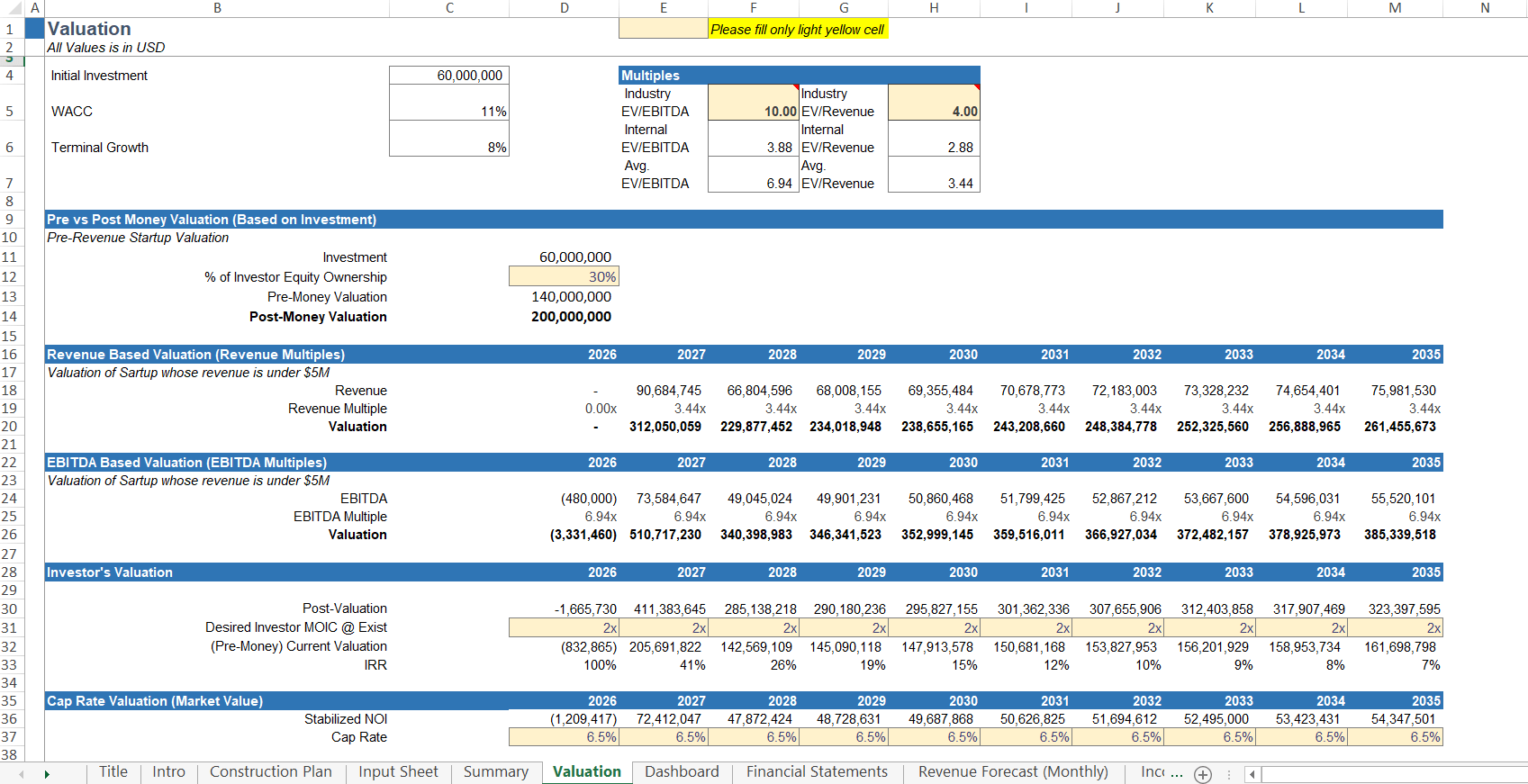Click the Terminal Growth 8% cell
The width and height of the screenshot is (1528, 784).
click(x=449, y=139)
